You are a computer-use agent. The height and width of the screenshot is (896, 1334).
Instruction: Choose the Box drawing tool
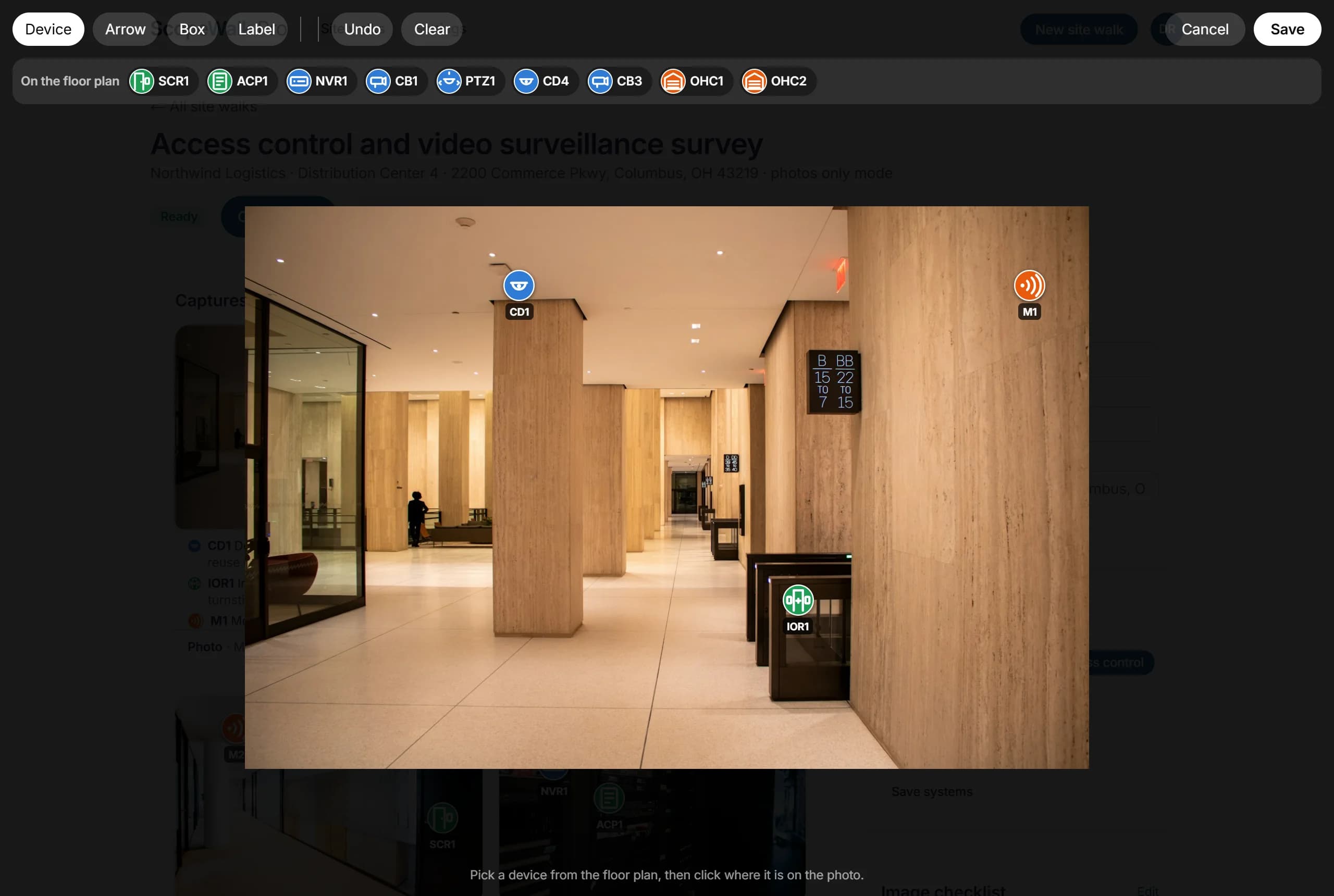pyautogui.click(x=192, y=29)
